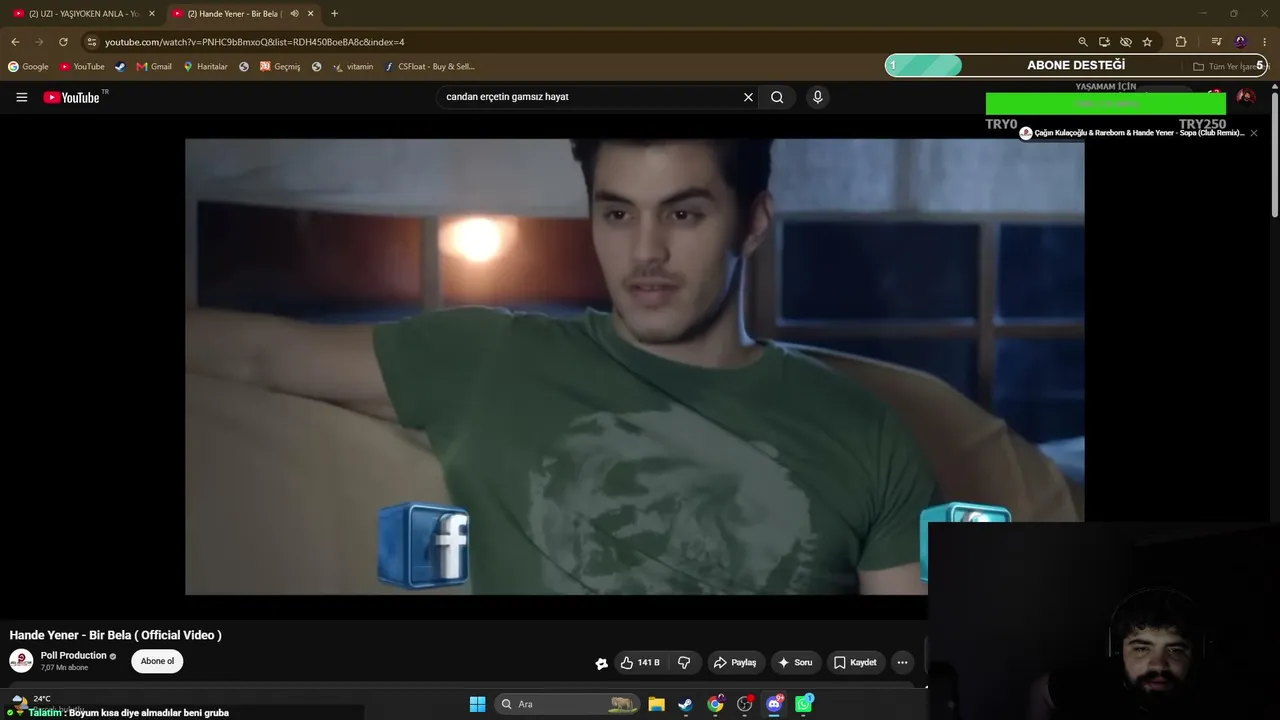Open the Hande Yener - Bir Bela video title
This screenshot has width=1280, height=720.
coord(115,635)
